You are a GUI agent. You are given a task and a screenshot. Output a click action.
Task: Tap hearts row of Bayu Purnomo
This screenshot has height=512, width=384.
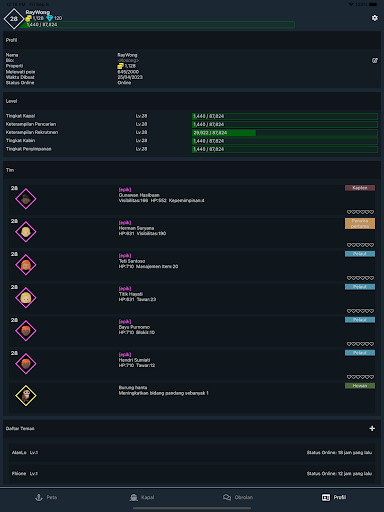coord(360,344)
